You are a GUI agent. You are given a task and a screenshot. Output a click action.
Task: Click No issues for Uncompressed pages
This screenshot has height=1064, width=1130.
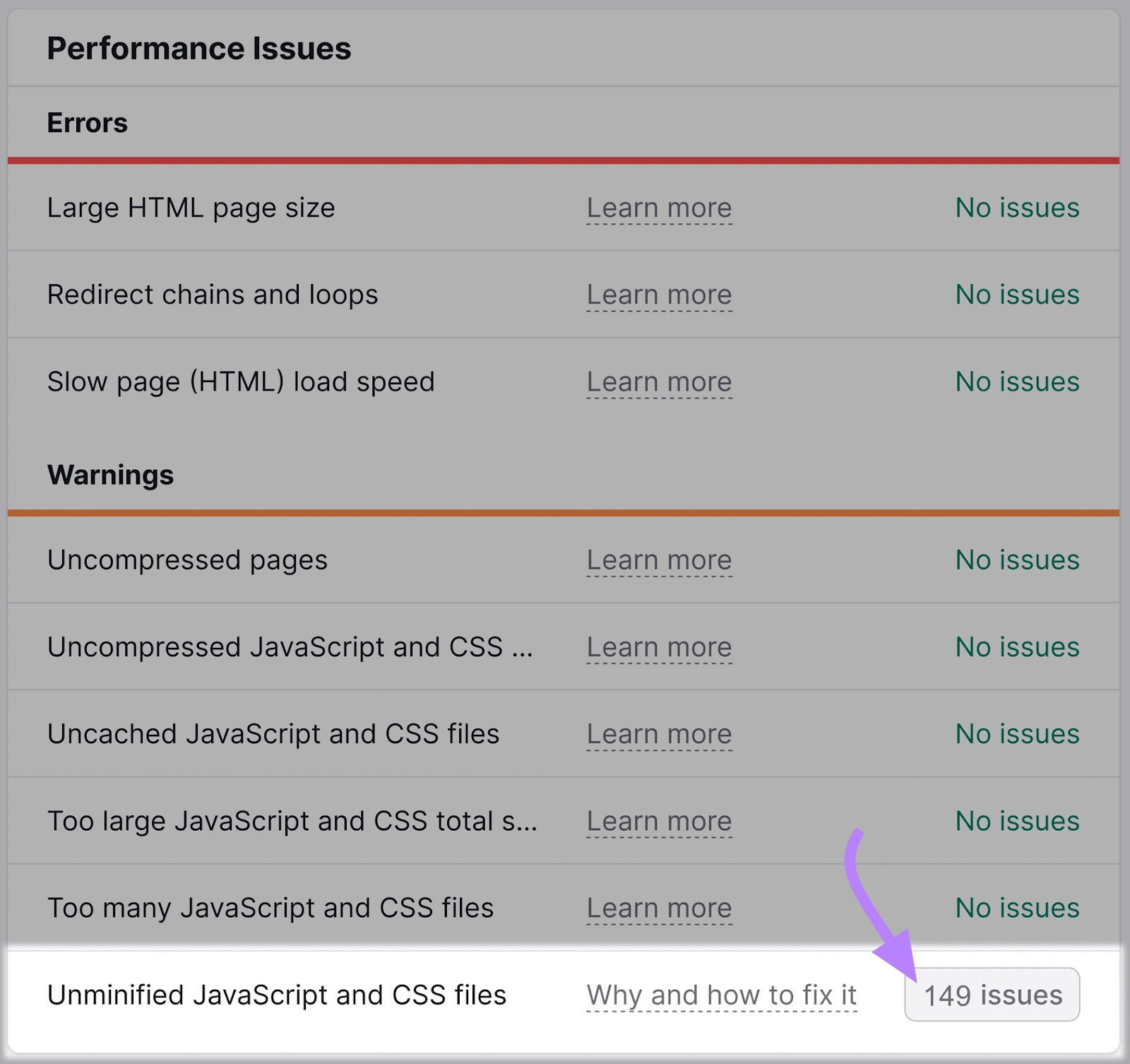tap(1016, 560)
